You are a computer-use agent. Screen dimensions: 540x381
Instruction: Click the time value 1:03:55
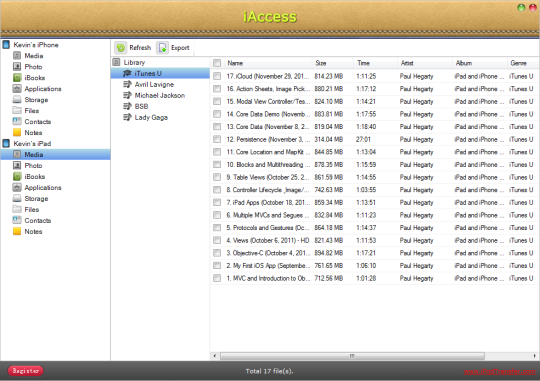(366, 190)
